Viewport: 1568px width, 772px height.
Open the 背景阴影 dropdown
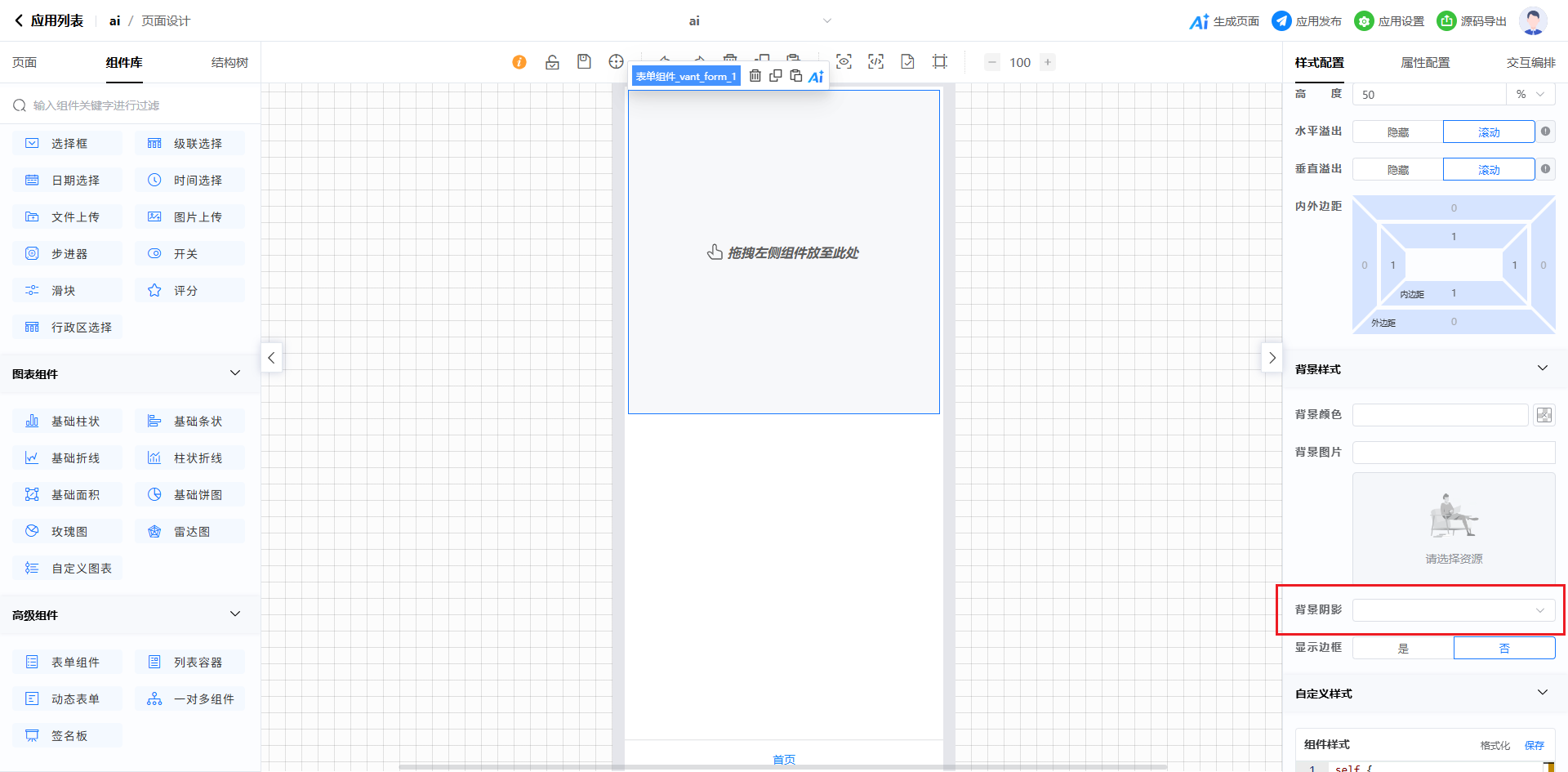pyautogui.click(x=1454, y=610)
